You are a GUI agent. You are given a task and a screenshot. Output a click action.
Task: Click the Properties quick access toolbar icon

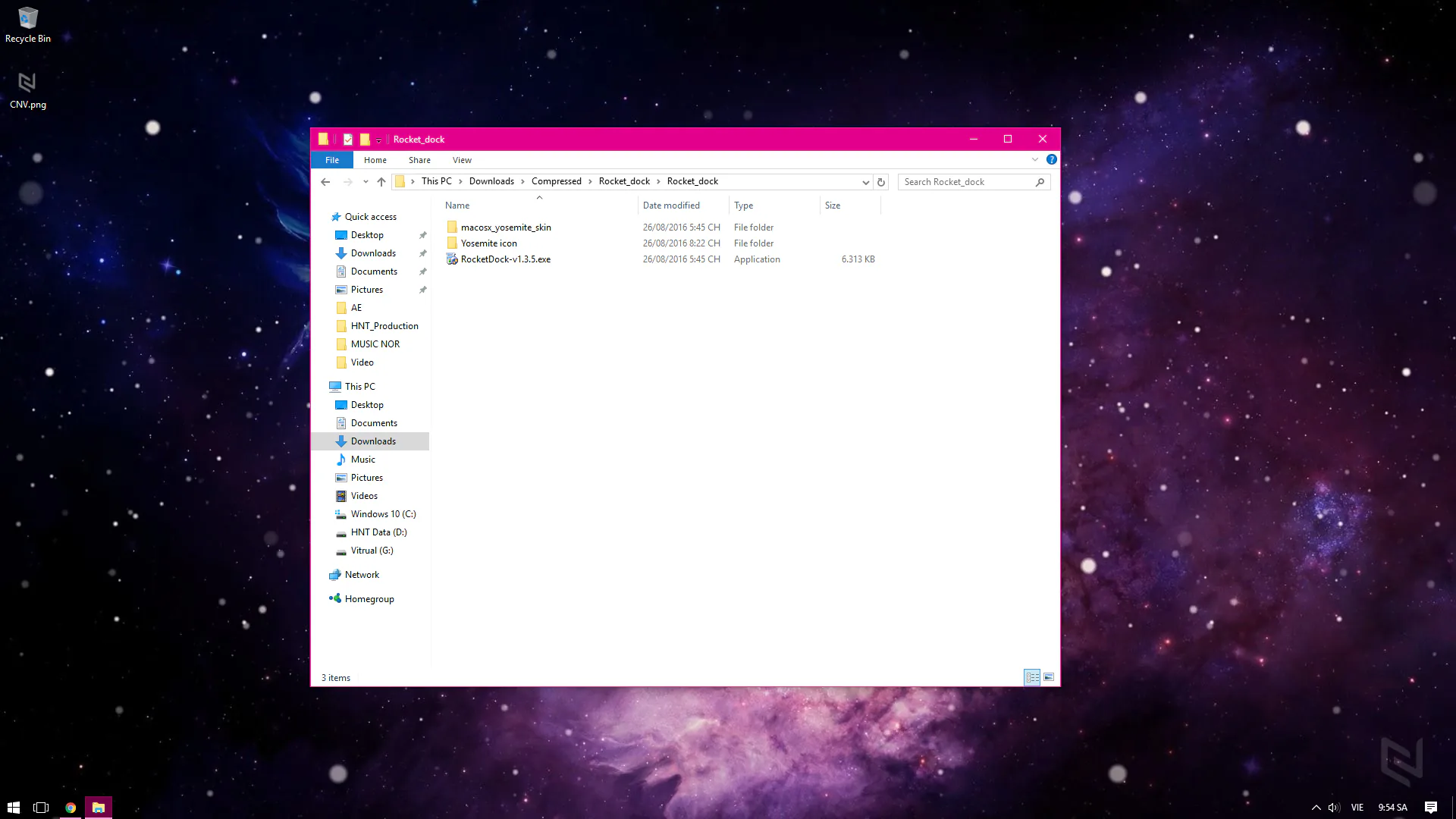(x=348, y=139)
